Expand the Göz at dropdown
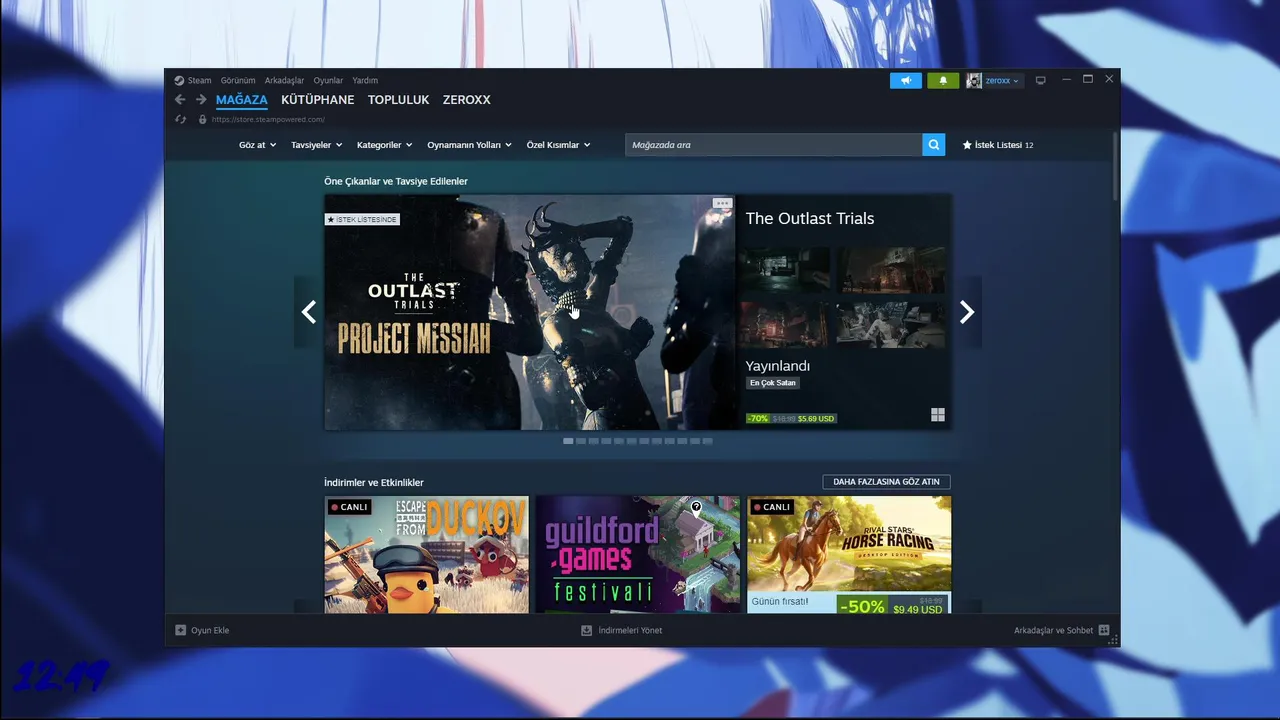 tap(257, 145)
